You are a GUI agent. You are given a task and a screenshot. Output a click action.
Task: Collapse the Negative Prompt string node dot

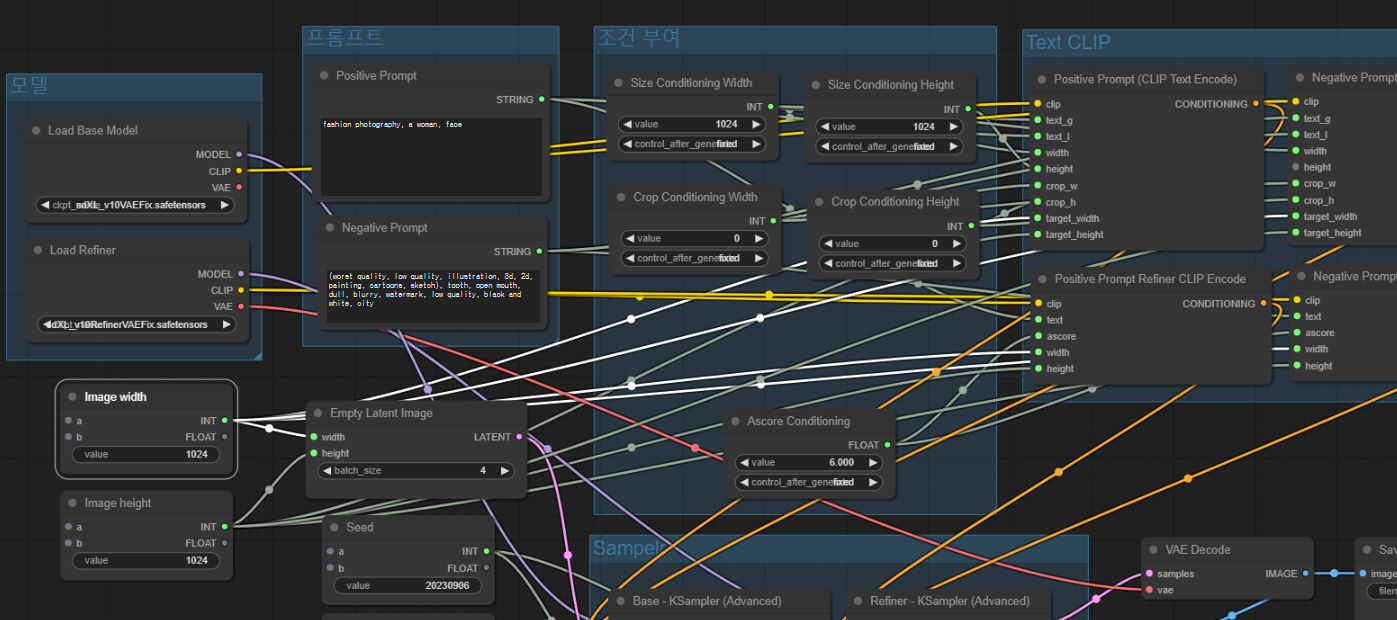tap(330, 228)
